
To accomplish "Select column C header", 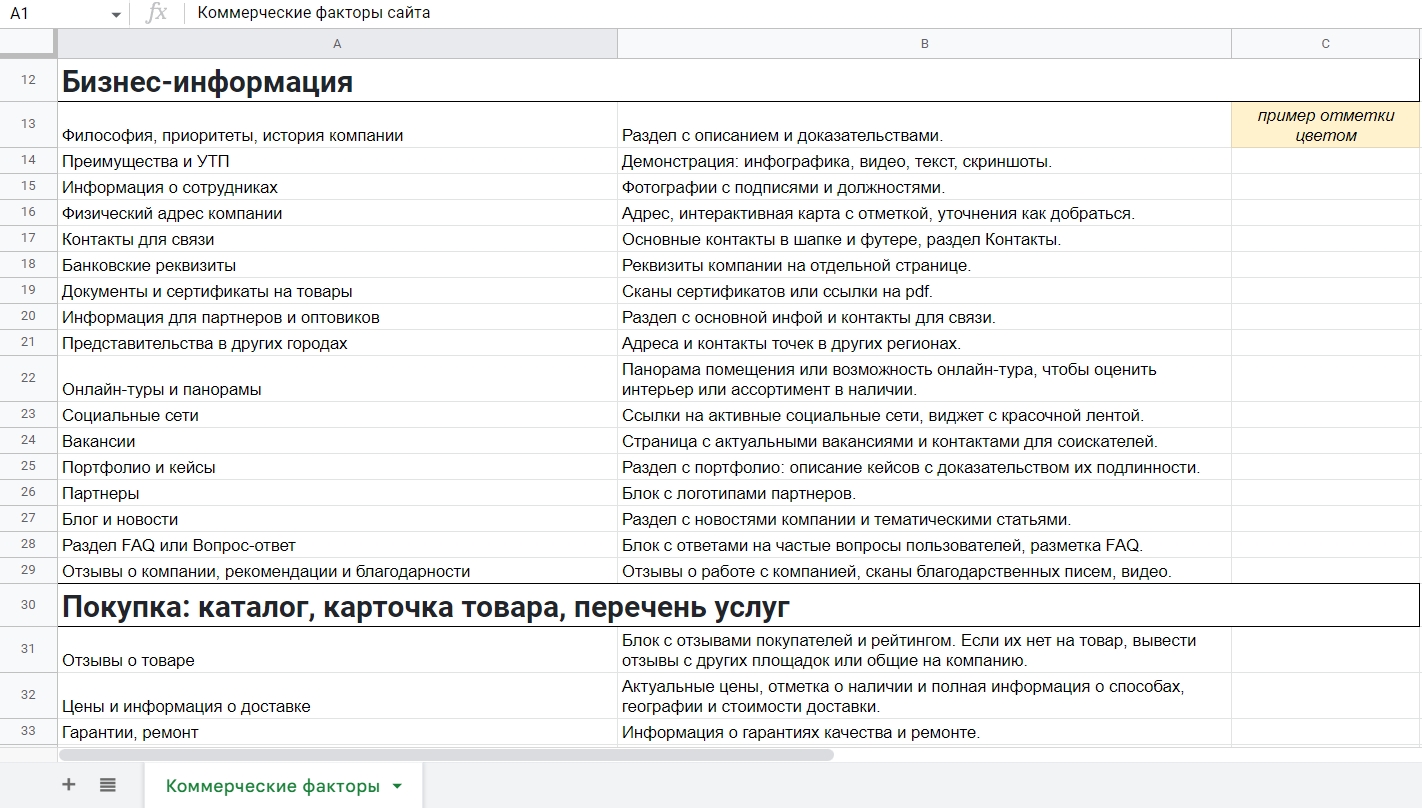I will (x=1324, y=43).
